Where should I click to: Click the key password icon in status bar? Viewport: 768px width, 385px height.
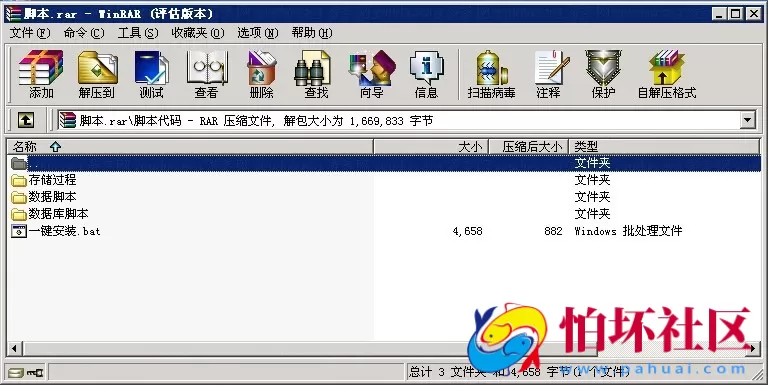point(35,373)
